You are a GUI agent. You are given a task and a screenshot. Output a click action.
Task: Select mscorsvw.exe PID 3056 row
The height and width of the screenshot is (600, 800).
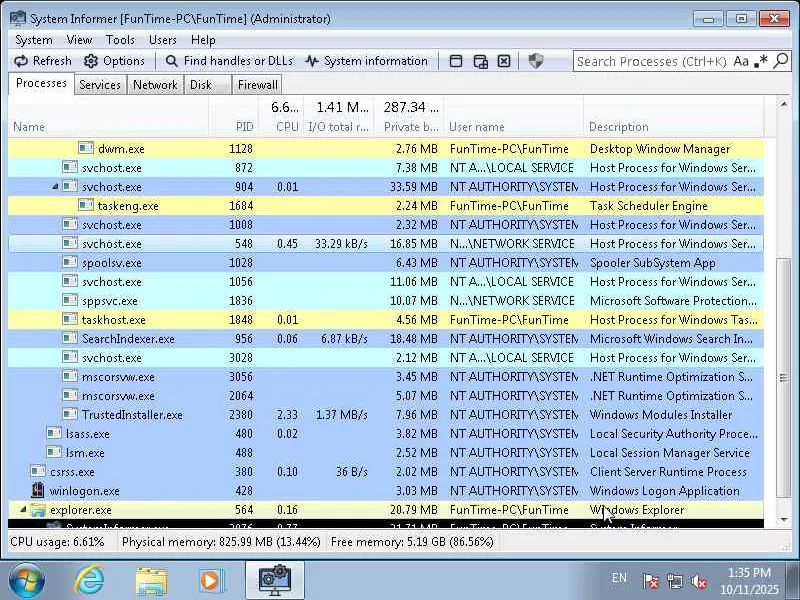pos(386,377)
